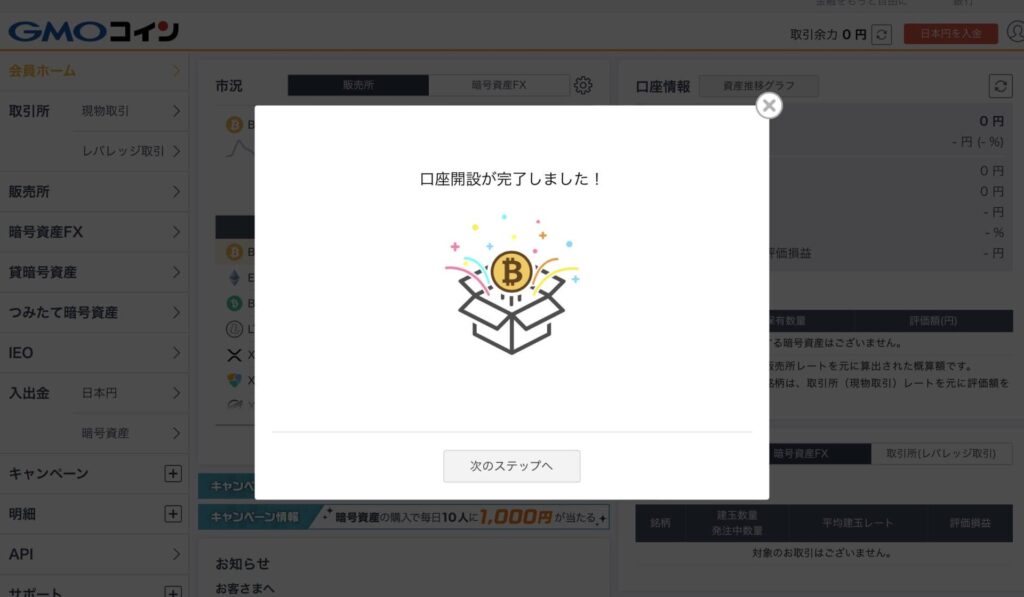
Task: Select 取引所(レバレッジ取引) positions tab
Action: (x=941, y=453)
